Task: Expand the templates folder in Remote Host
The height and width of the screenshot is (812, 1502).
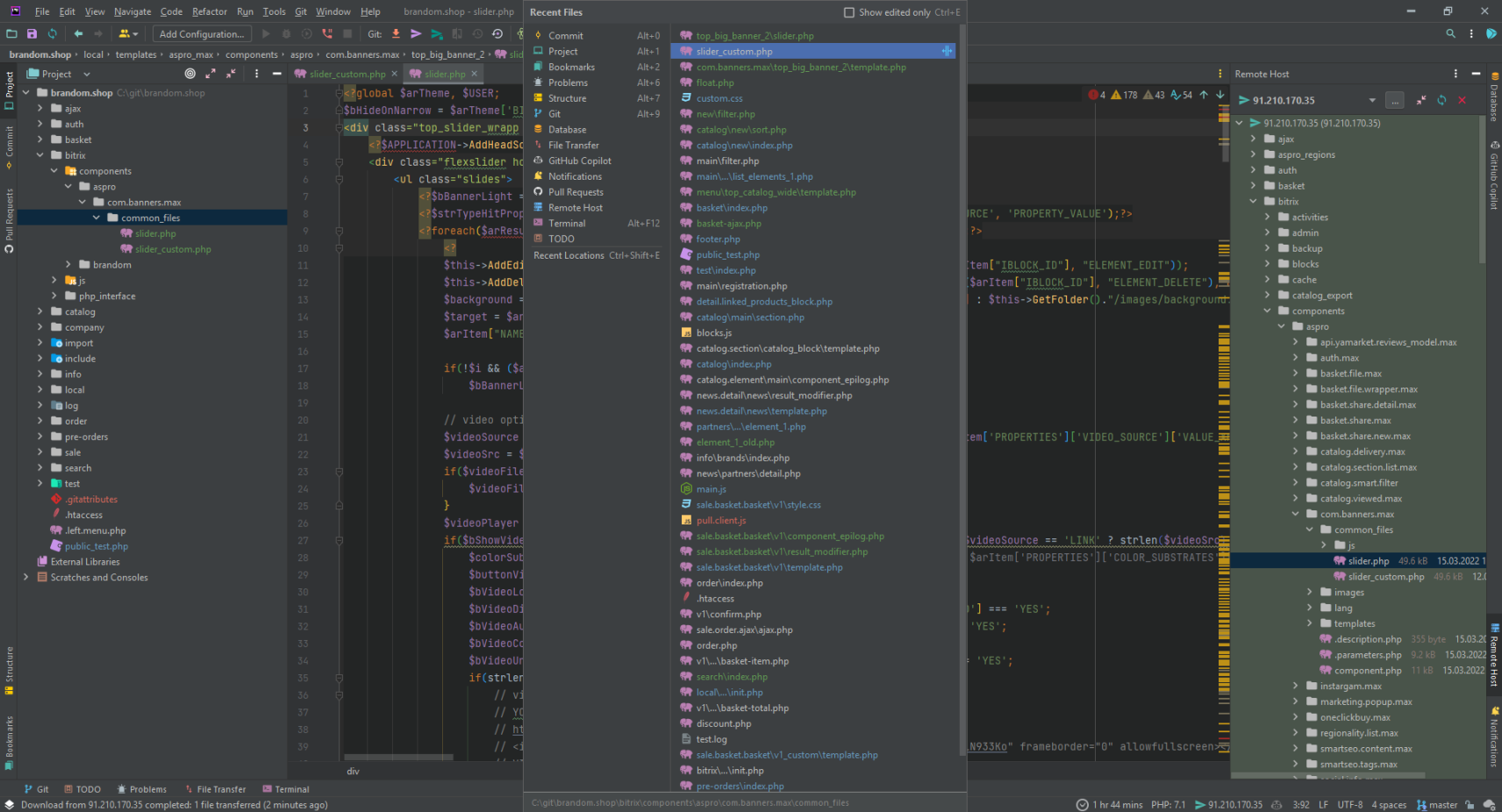Action: pos(1310,623)
